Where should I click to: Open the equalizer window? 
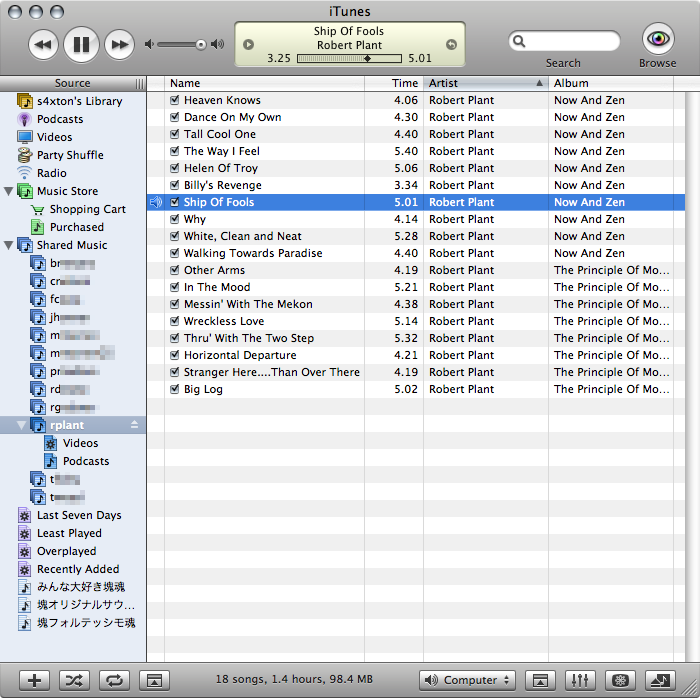click(x=580, y=680)
